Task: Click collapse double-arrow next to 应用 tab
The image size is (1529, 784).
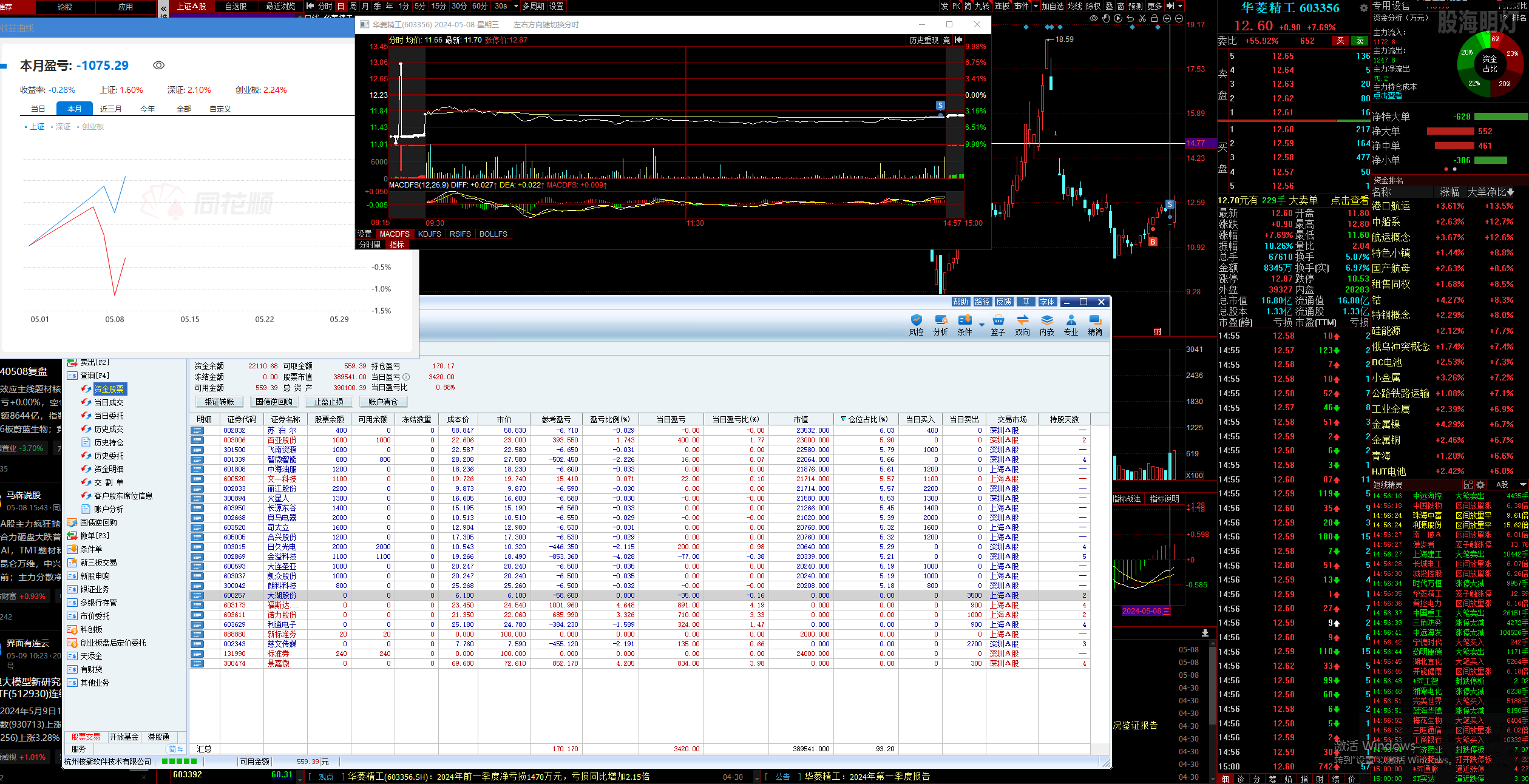Action: [164, 8]
